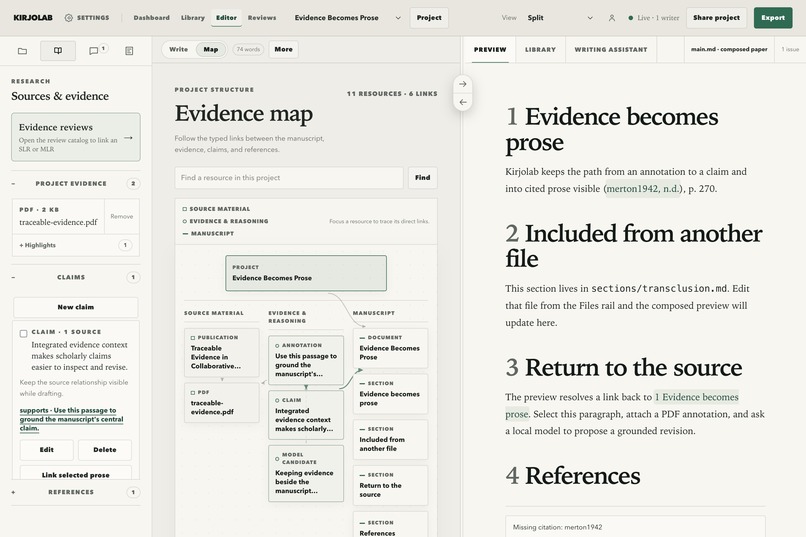The image size is (806, 537).
Task: Open the comments speech-bubble icon
Action: point(94,51)
